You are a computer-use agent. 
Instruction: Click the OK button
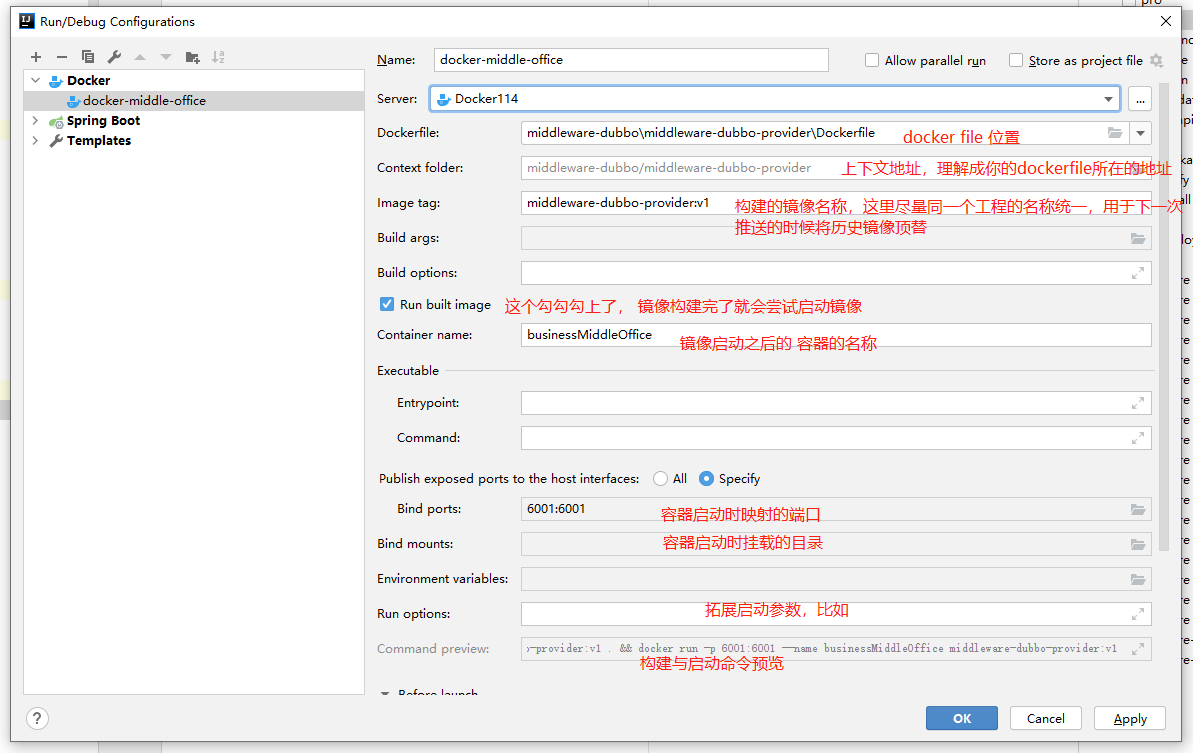tap(962, 718)
